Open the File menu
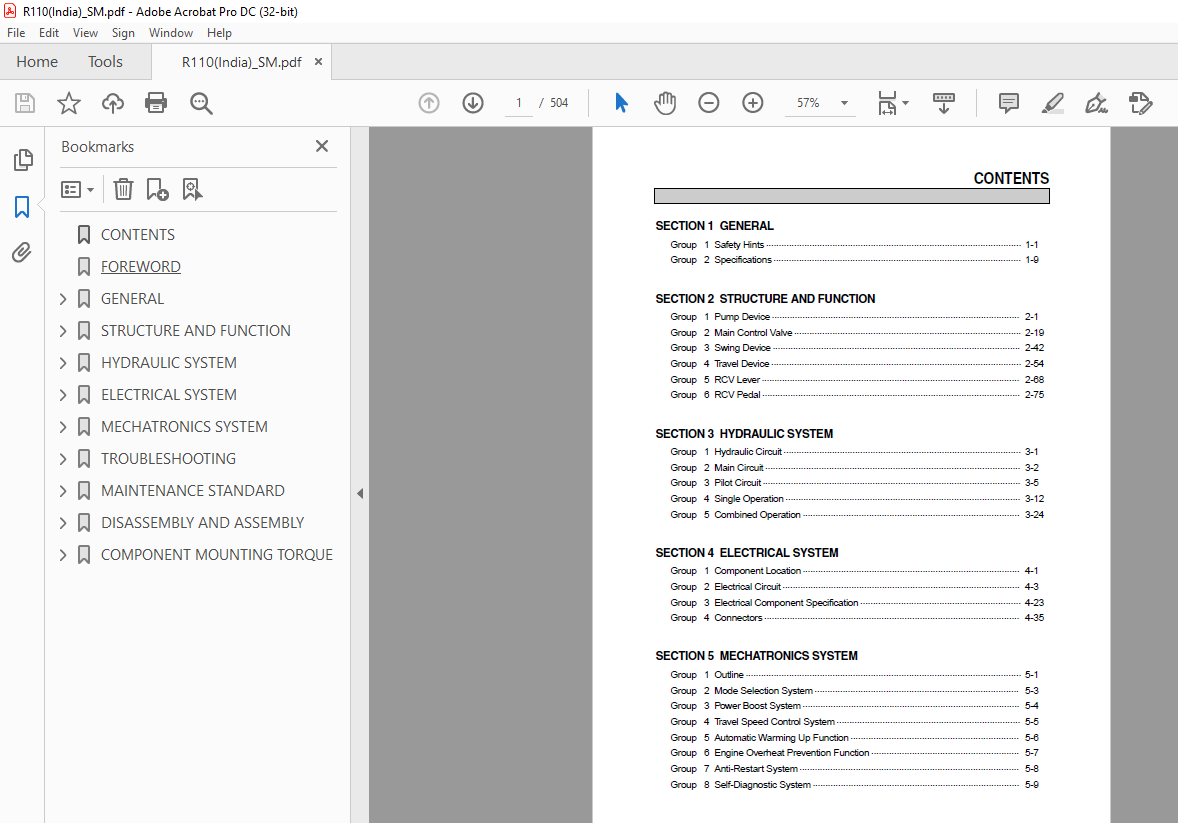 coord(16,33)
